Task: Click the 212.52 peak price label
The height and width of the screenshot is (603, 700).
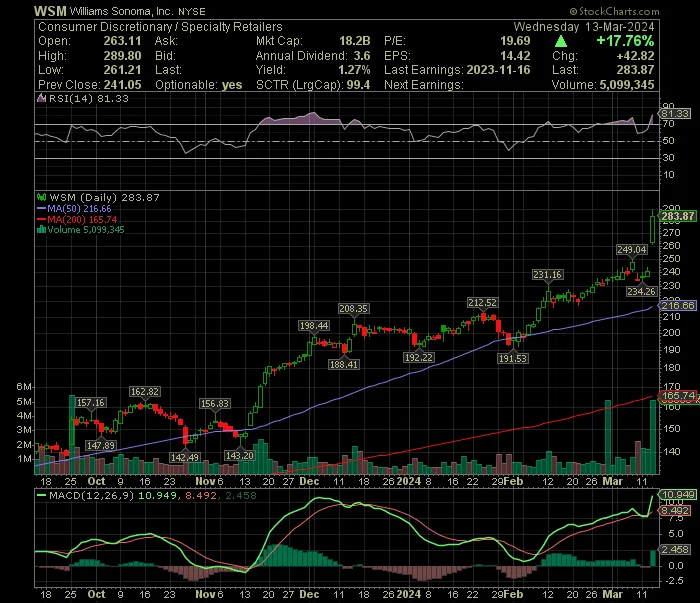Action: tap(482, 303)
